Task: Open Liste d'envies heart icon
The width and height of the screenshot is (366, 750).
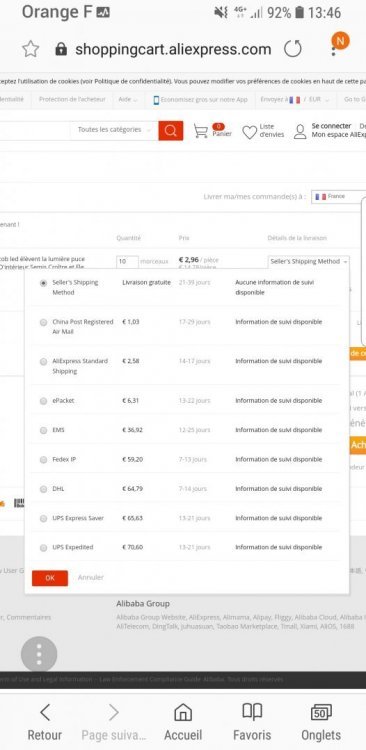Action: [249, 132]
